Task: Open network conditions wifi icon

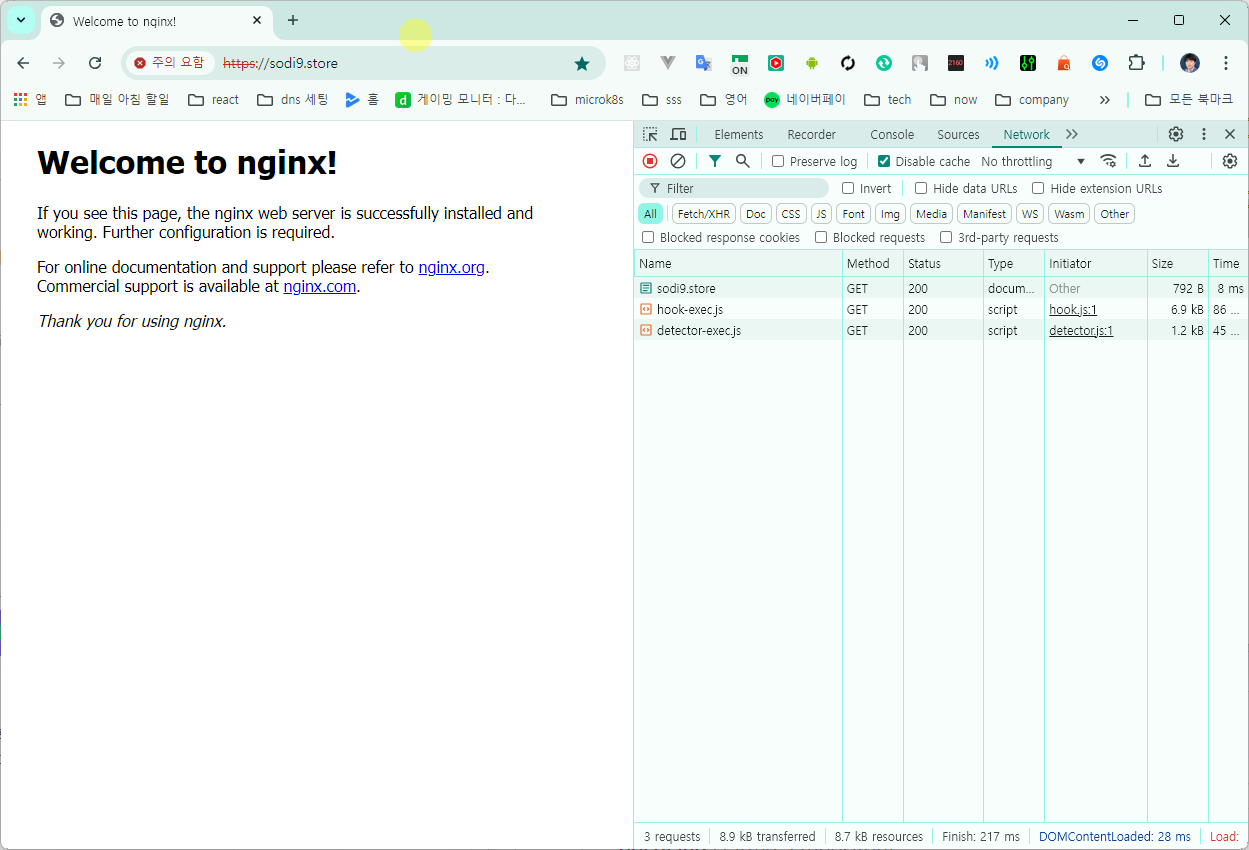Action: [1108, 161]
